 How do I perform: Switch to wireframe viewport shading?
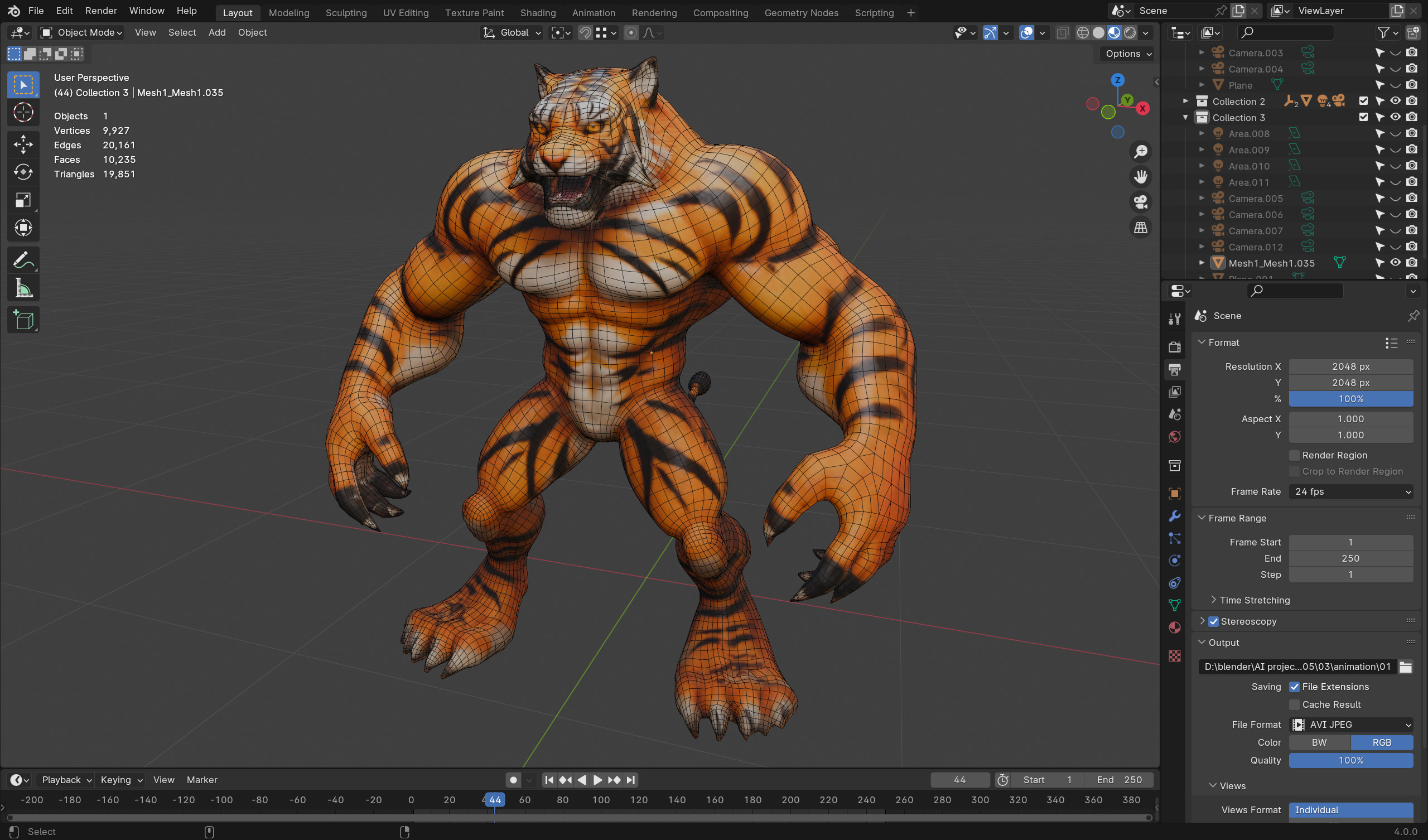pos(1083,33)
